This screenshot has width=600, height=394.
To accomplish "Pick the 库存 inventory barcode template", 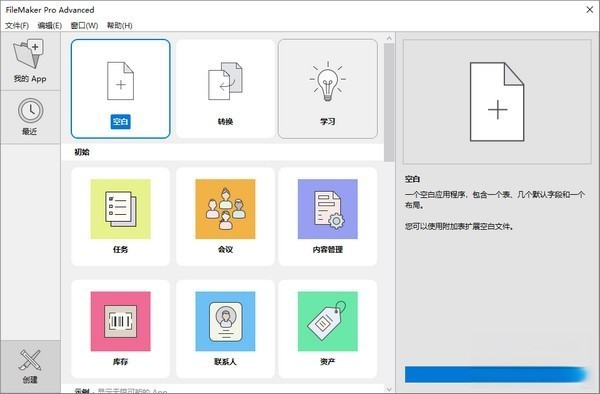I will (x=121, y=329).
